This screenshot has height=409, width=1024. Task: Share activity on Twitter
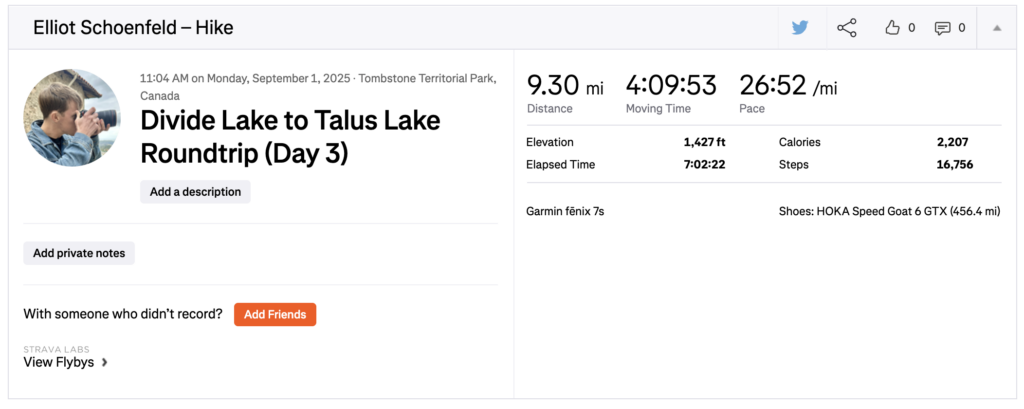point(800,28)
